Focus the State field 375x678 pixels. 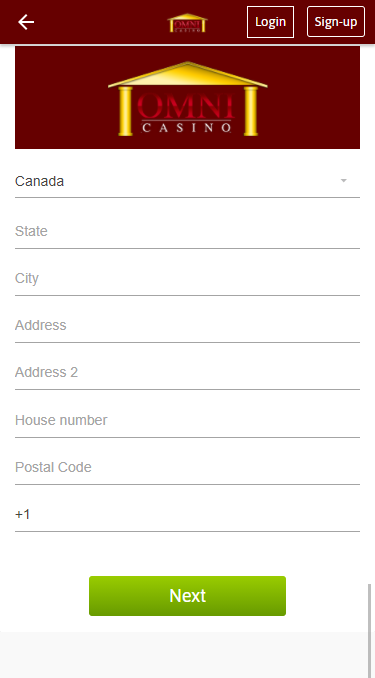coord(187,231)
